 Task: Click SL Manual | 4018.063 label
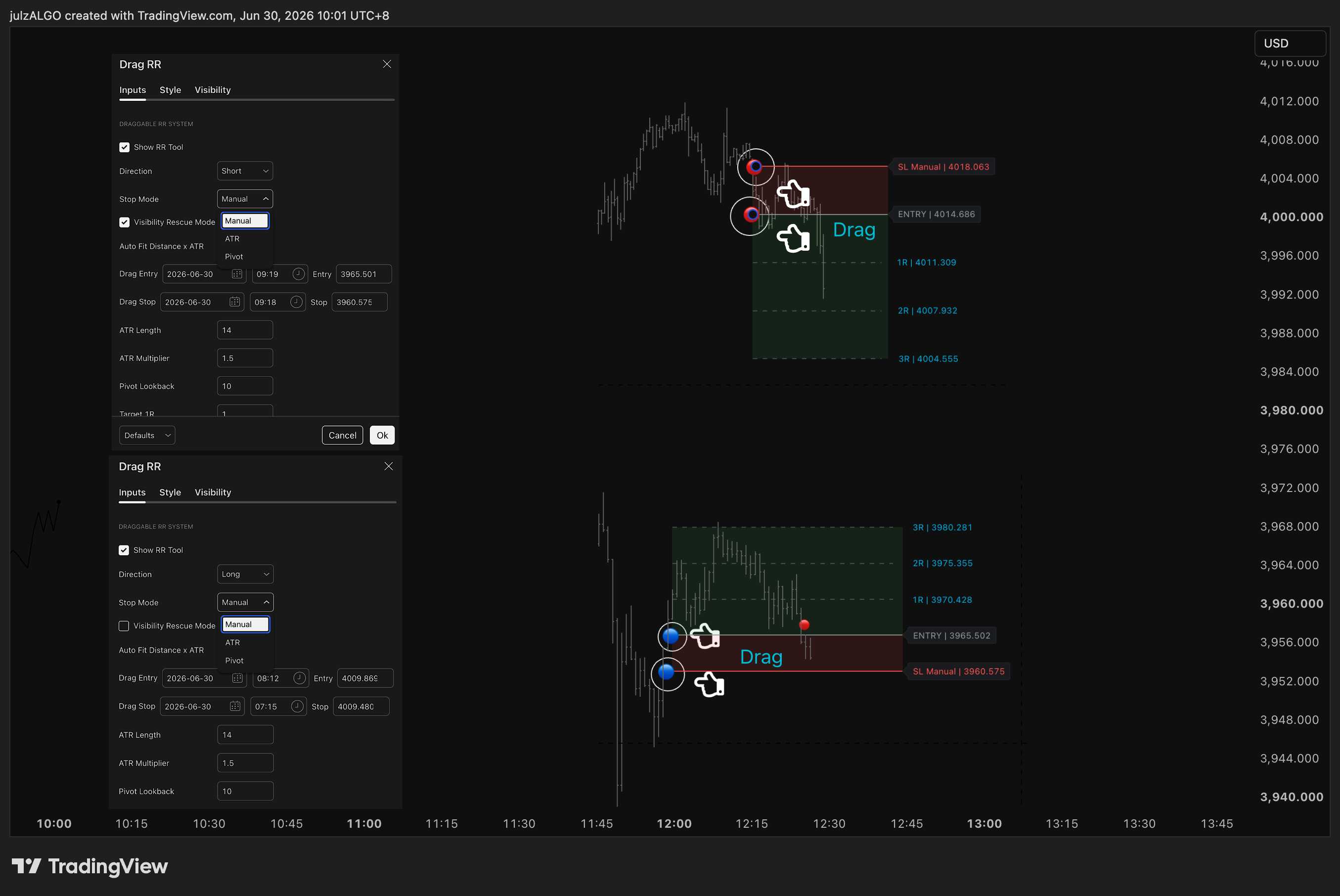coord(943,167)
